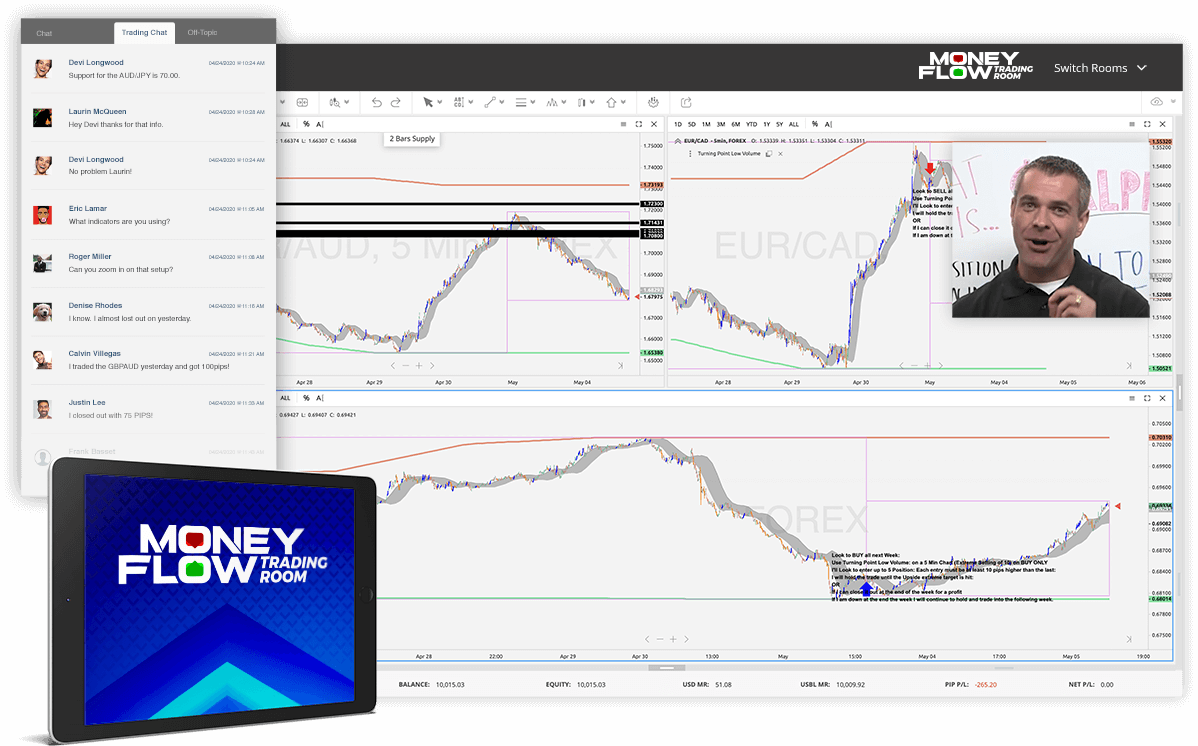Copy the Turning Point Low Volume indicator
The image size is (1198, 746).
point(769,154)
